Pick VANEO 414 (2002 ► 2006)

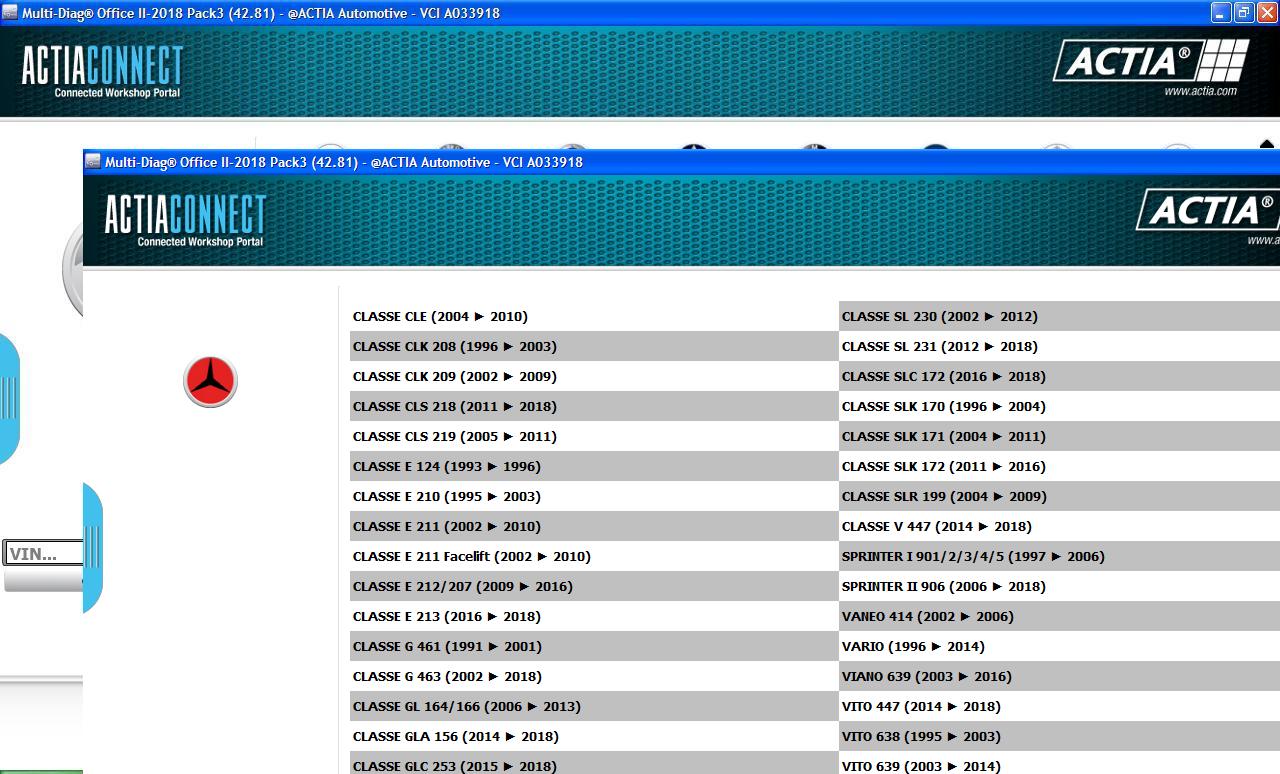pyautogui.click(x=1060, y=616)
